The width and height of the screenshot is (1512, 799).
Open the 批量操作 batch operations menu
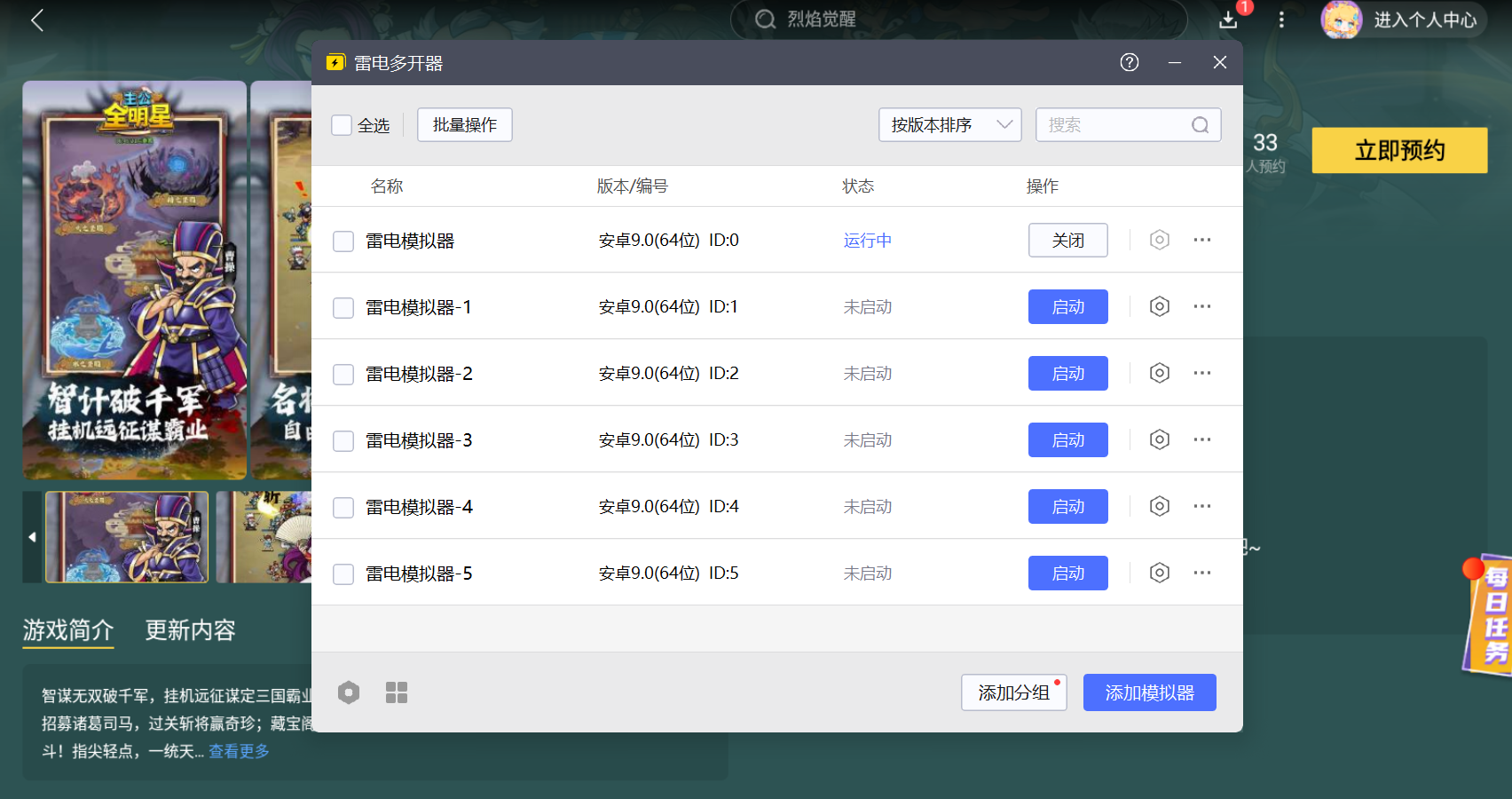click(464, 125)
